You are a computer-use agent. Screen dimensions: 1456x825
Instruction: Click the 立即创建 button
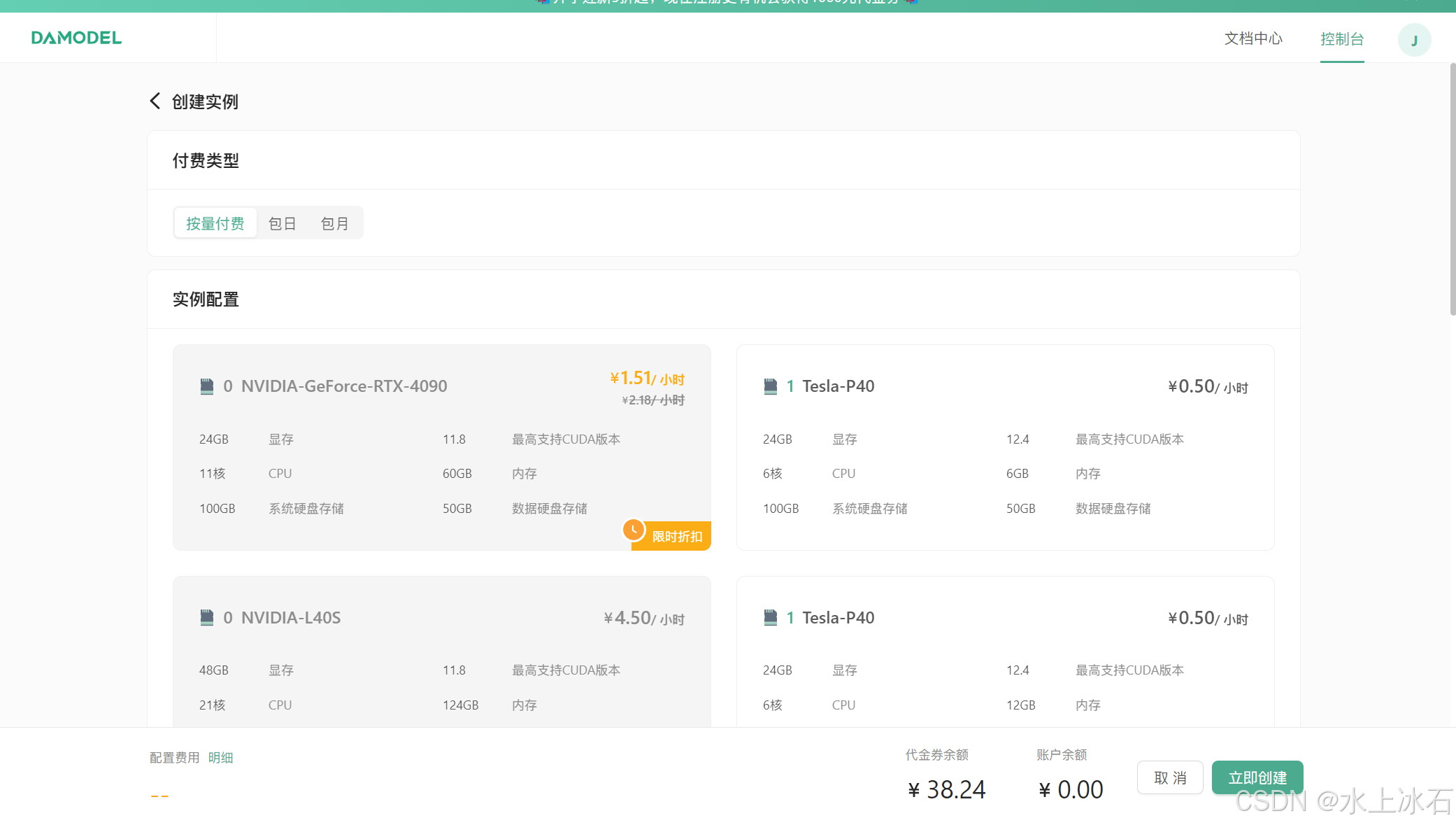[x=1257, y=777]
